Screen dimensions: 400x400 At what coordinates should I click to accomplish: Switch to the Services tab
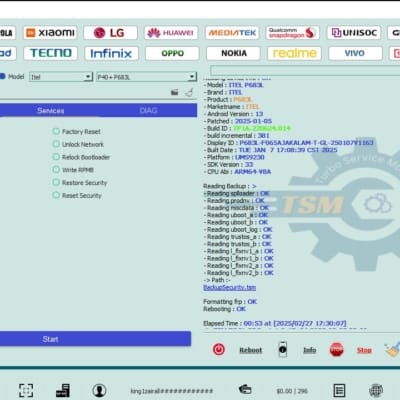[x=51, y=111]
